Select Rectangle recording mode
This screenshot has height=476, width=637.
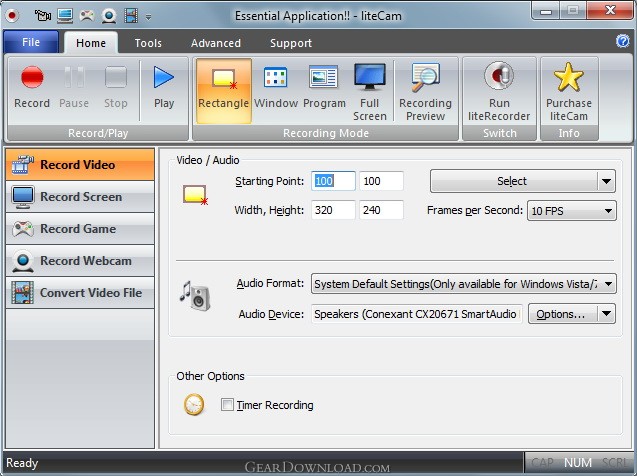[x=223, y=90]
